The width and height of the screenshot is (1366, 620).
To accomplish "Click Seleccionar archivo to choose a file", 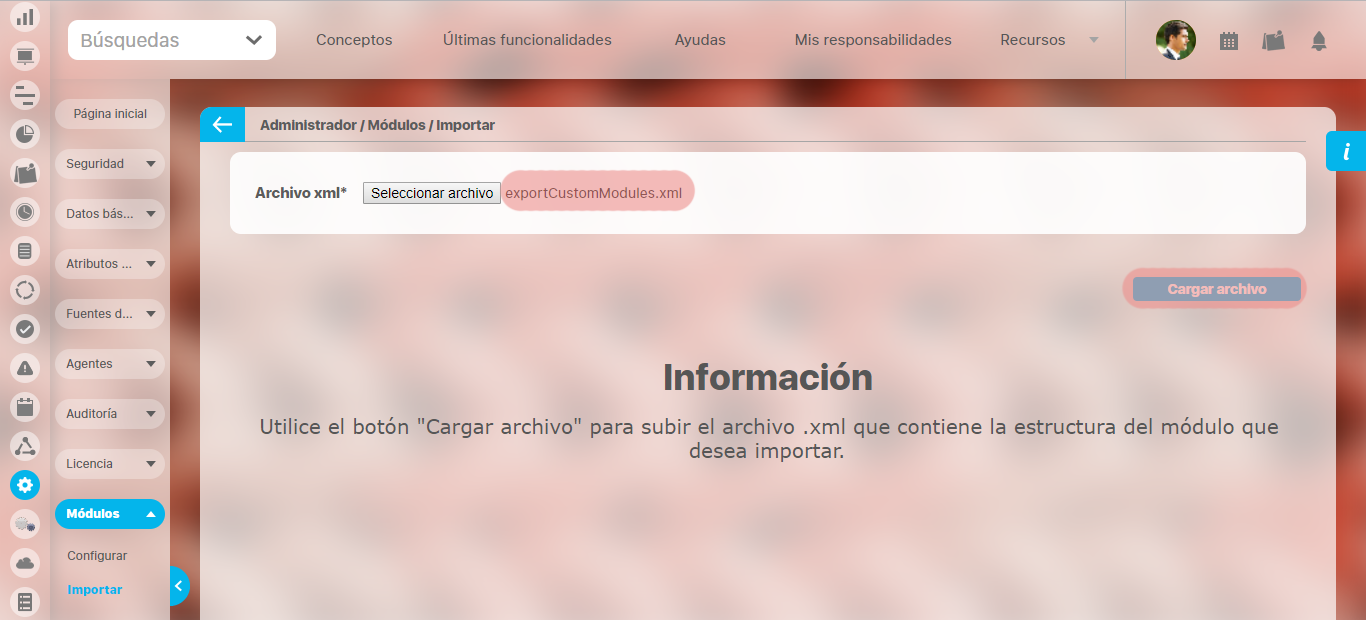I will 432,193.
